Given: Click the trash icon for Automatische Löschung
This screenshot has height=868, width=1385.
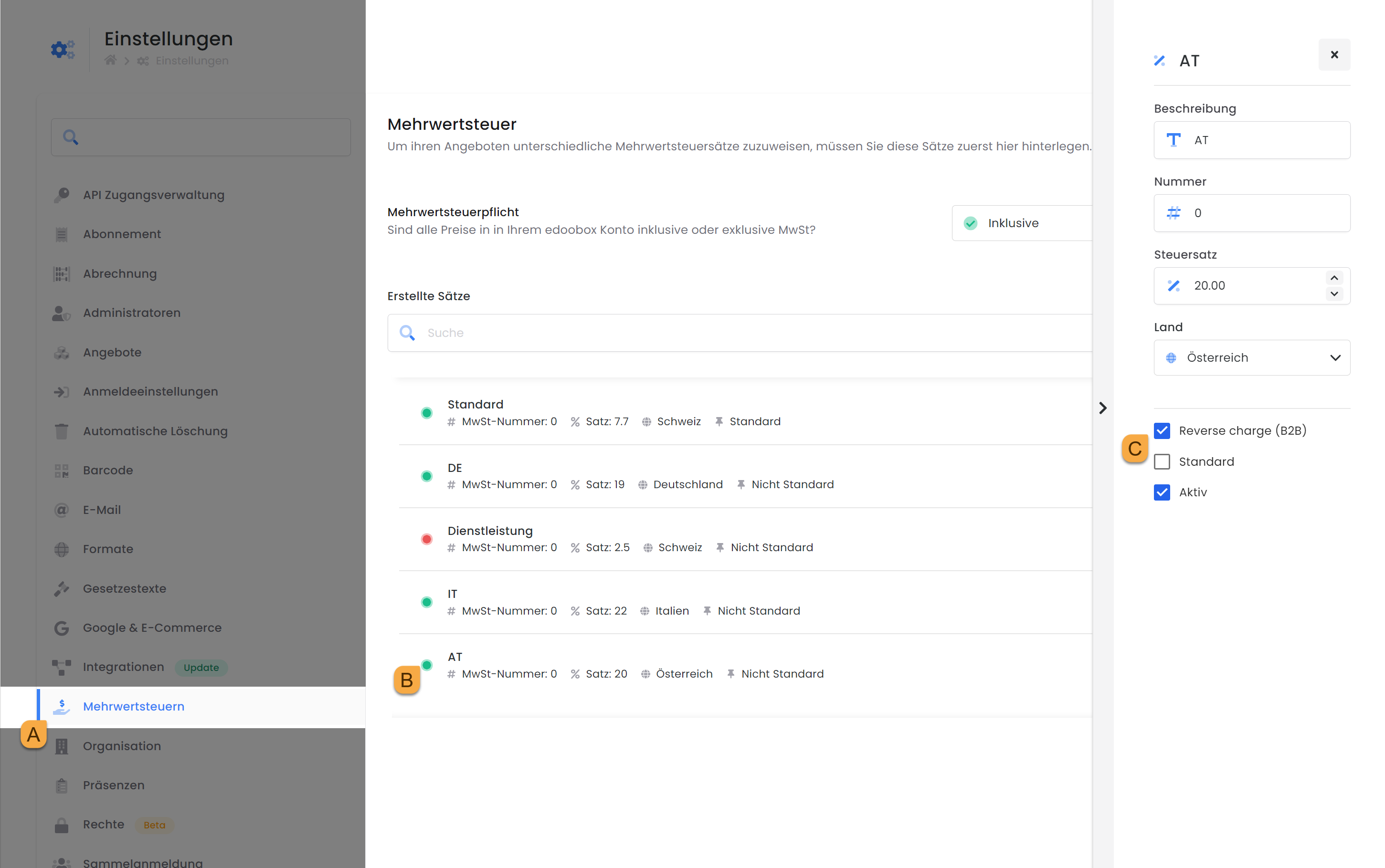Looking at the screenshot, I should click(62, 431).
